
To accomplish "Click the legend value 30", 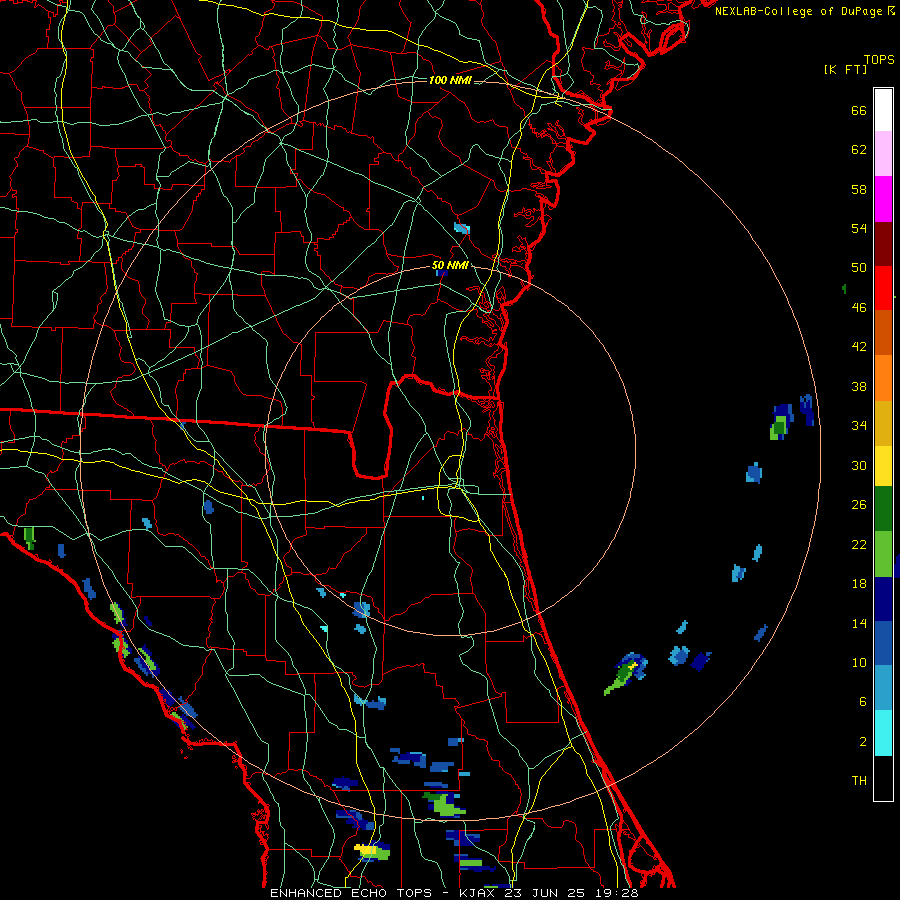I will [x=859, y=465].
